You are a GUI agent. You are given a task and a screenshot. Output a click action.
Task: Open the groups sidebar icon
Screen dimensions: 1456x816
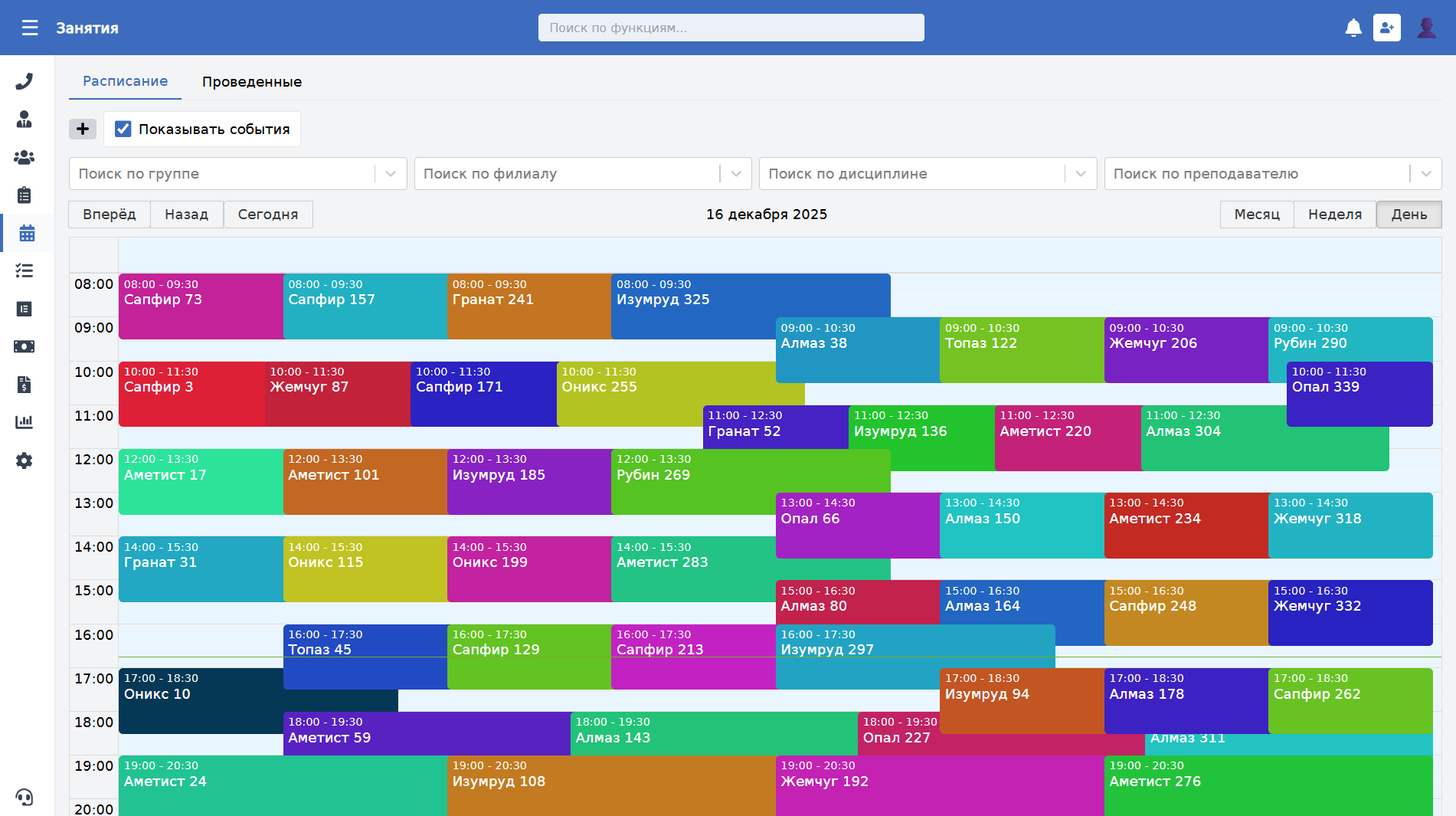(25, 157)
